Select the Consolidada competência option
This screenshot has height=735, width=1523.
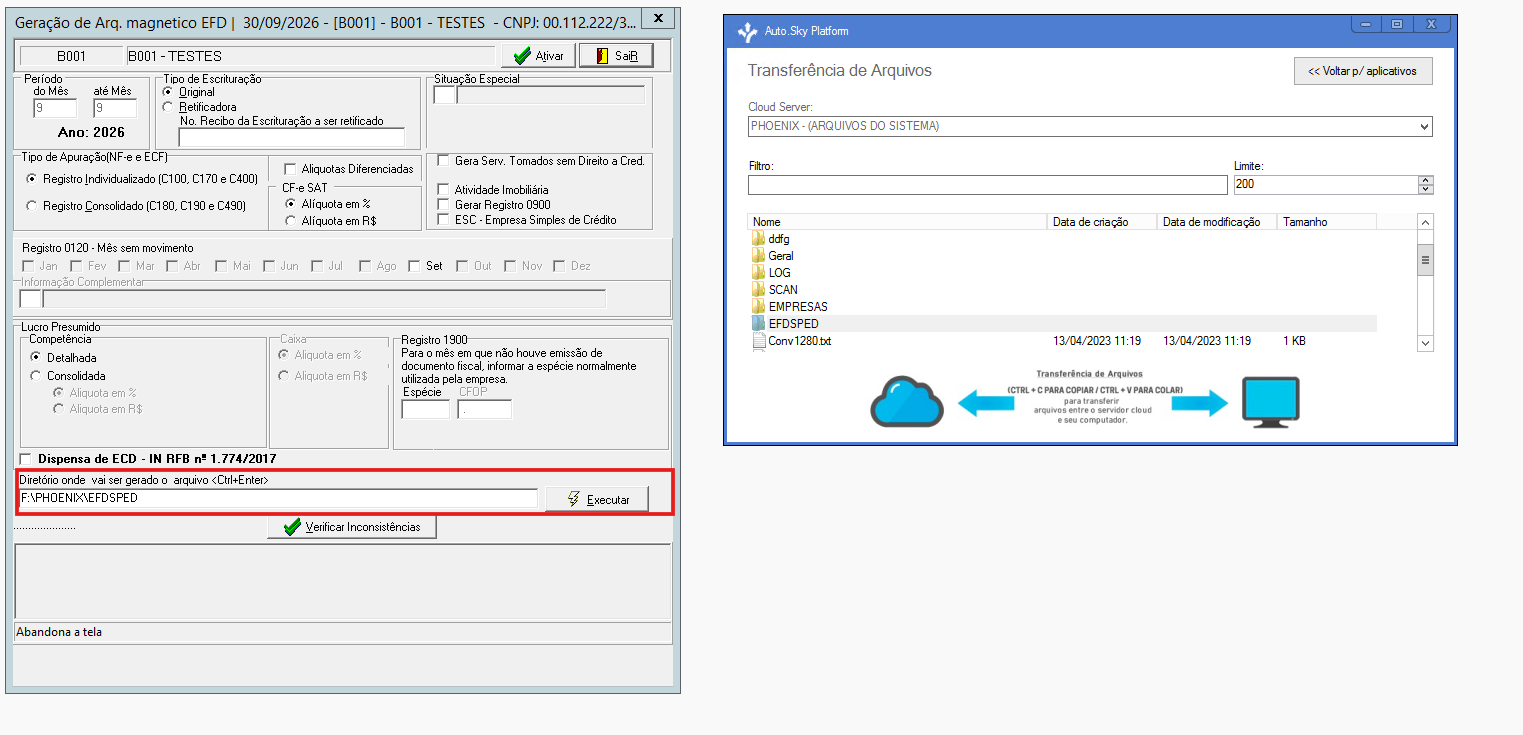pos(37,376)
